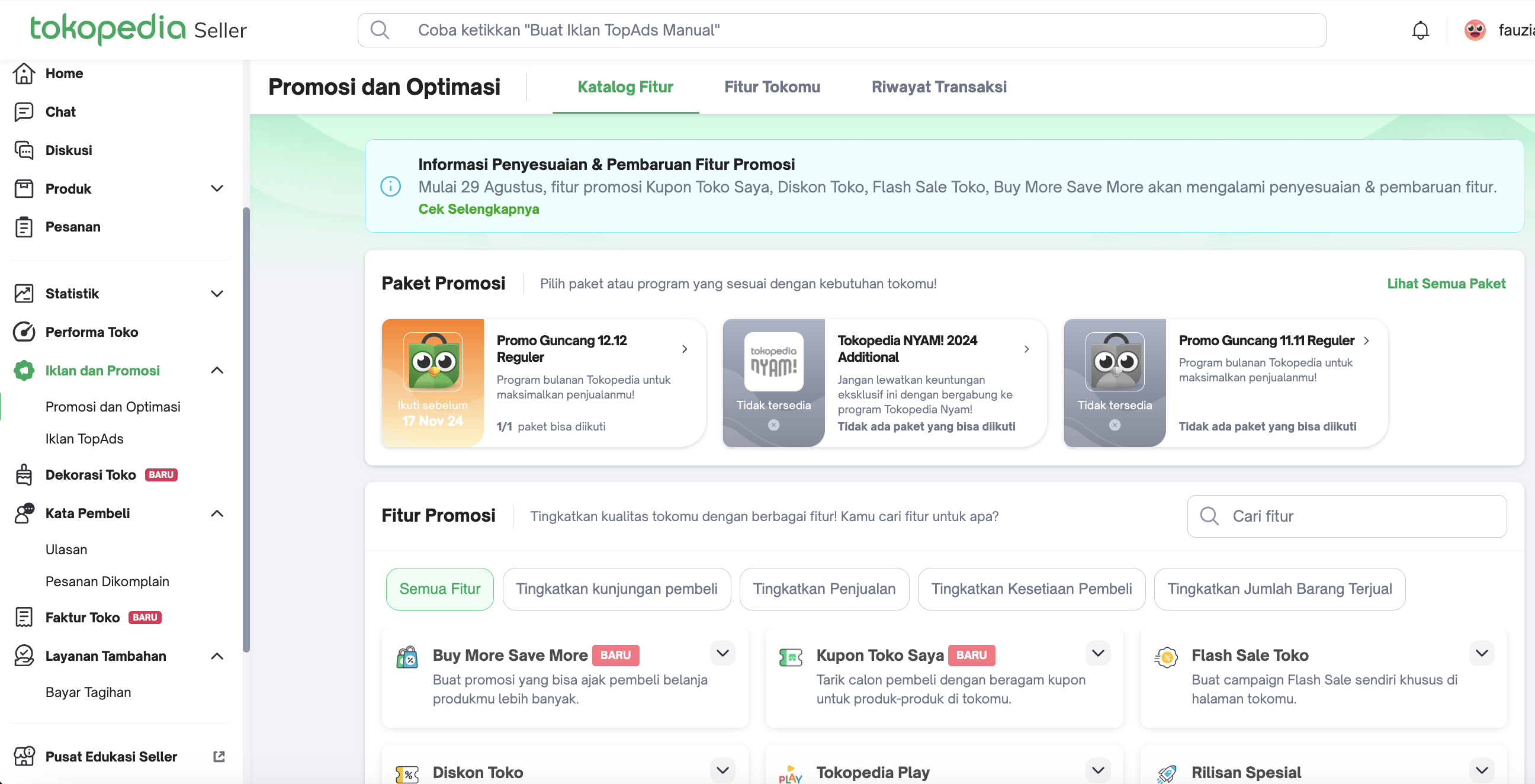Click the Chat sidebar icon

point(24,112)
